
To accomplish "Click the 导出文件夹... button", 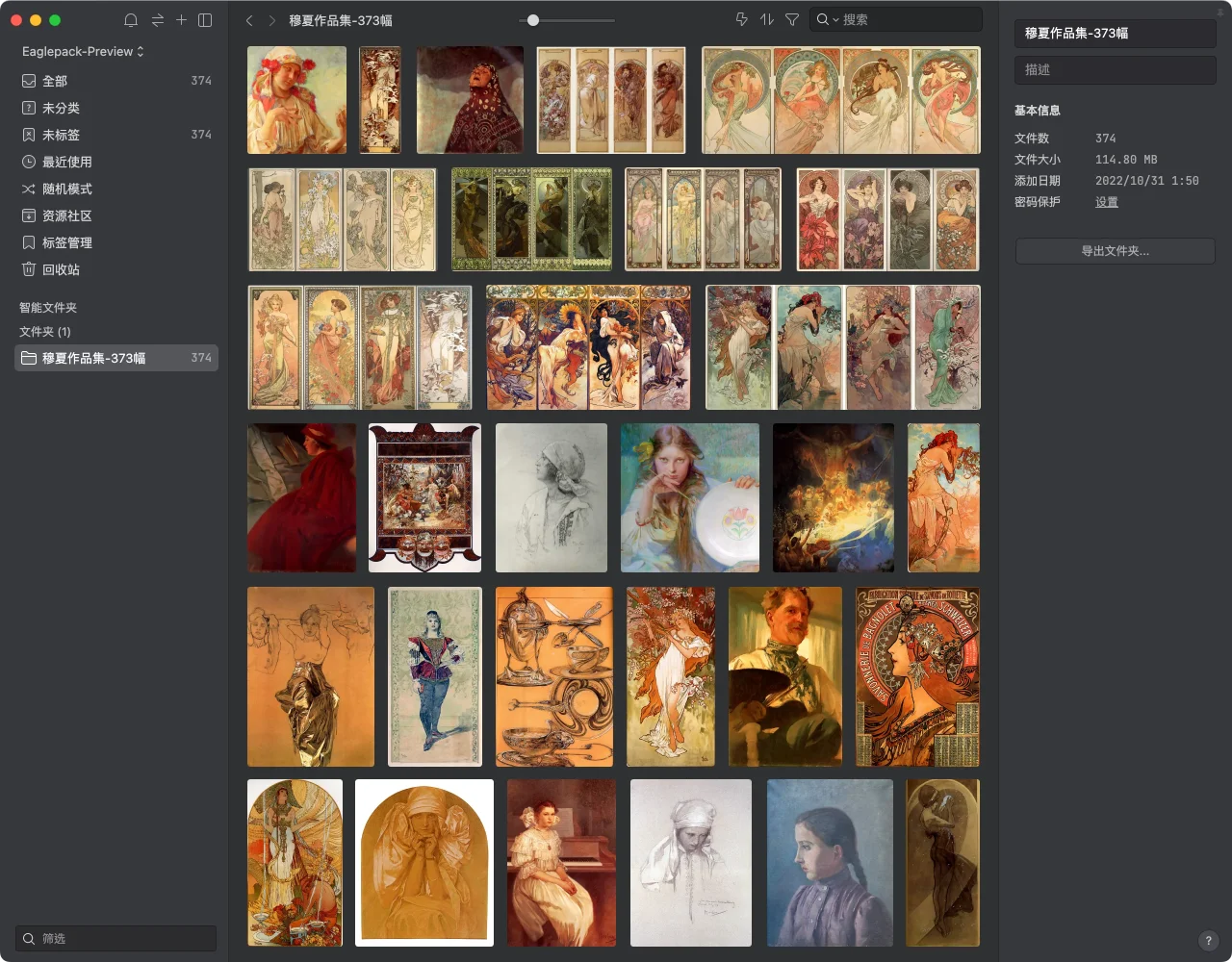I will pos(1115,251).
